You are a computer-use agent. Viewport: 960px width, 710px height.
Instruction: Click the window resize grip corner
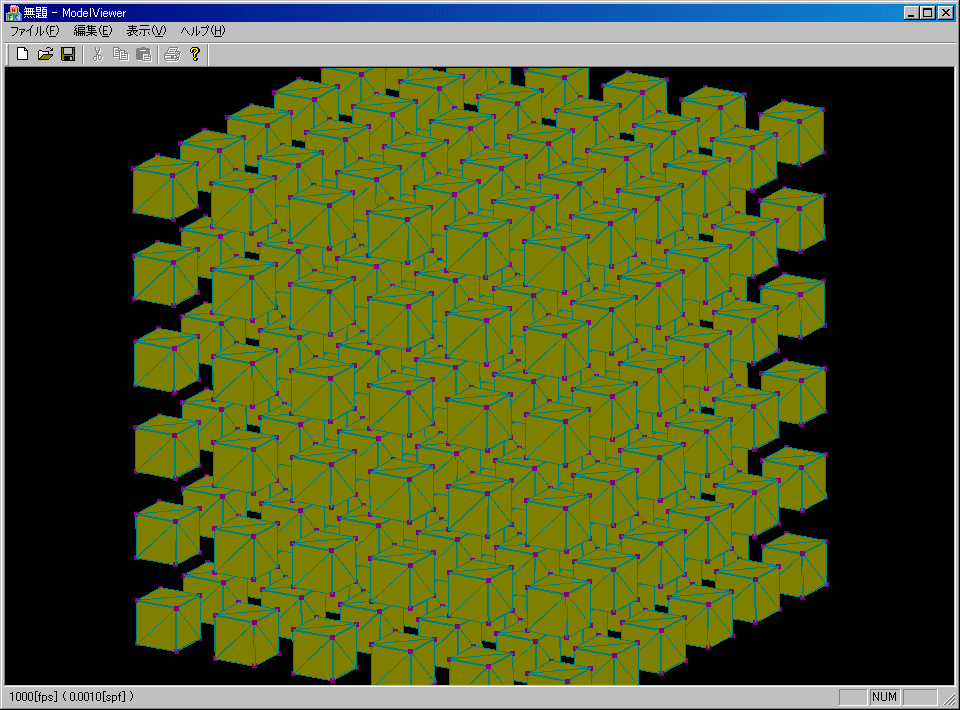click(948, 698)
